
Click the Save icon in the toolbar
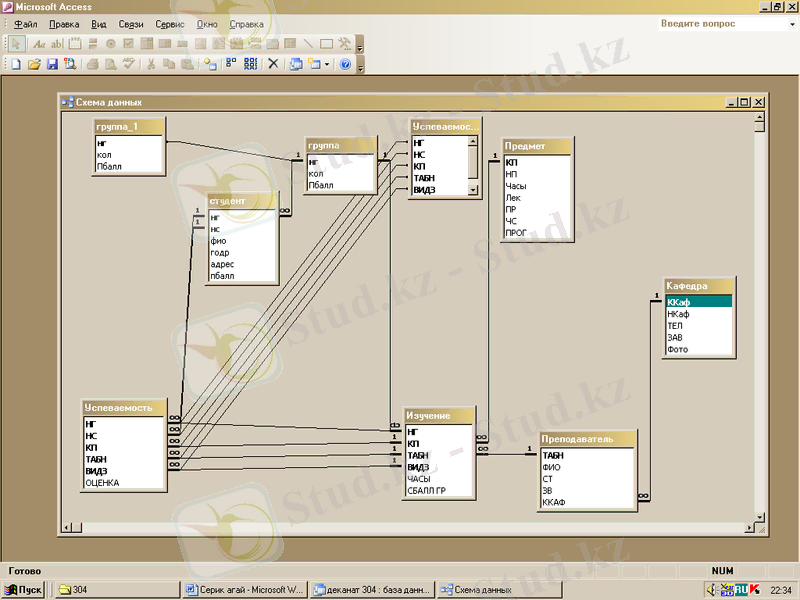(52, 64)
